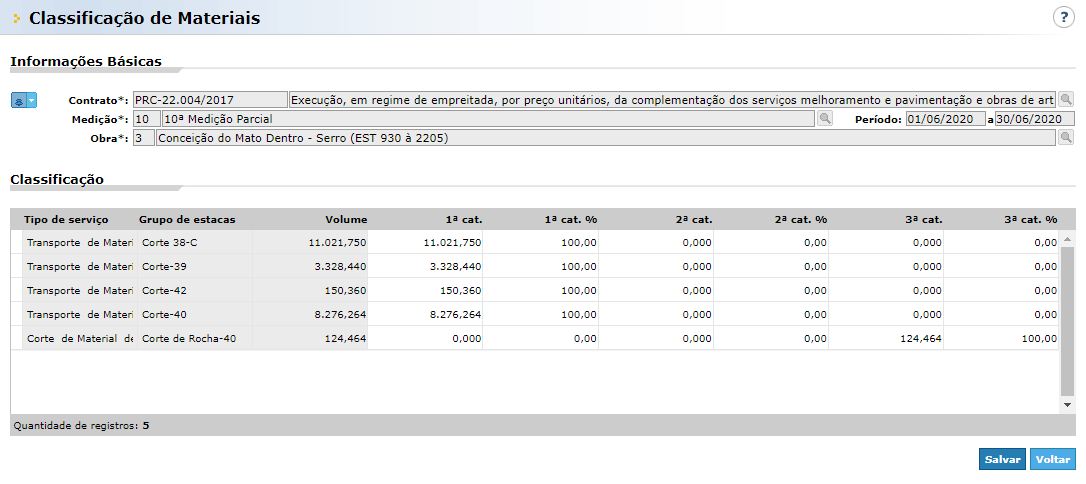Select the Corte de Rocha-40 row

tap(535, 339)
